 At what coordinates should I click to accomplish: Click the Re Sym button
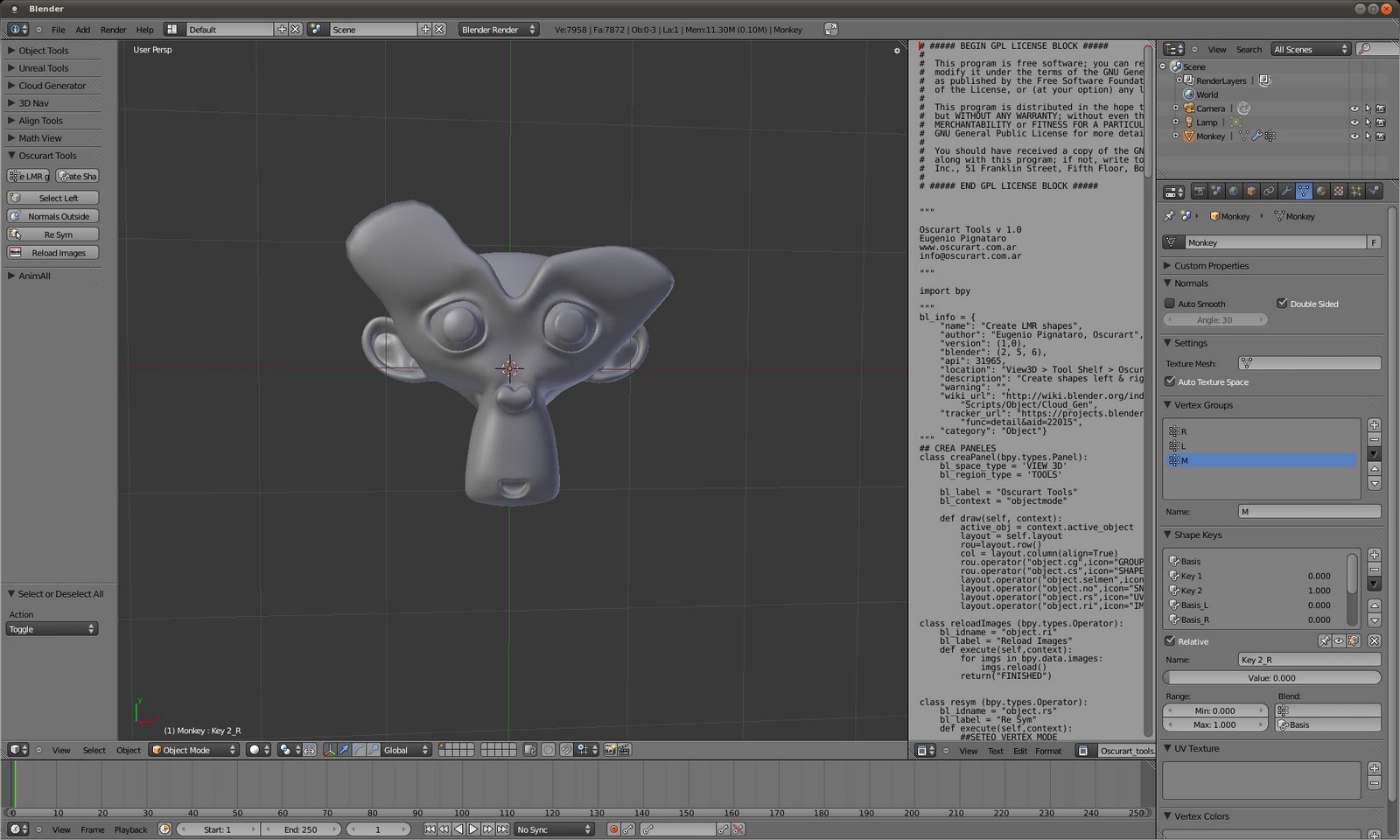pos(53,234)
